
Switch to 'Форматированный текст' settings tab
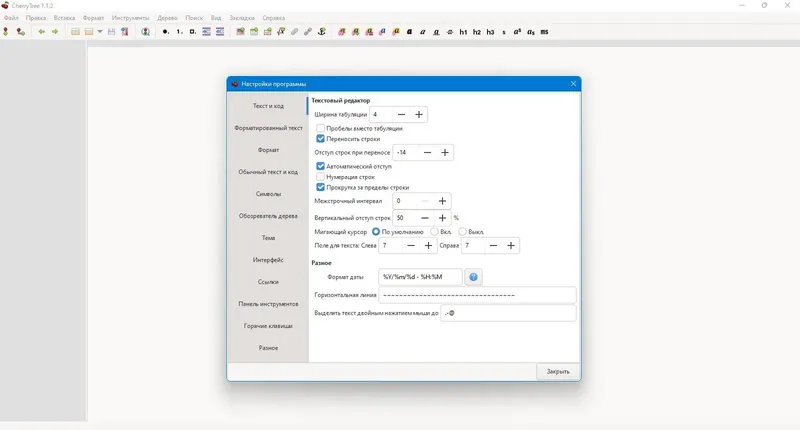(x=268, y=128)
